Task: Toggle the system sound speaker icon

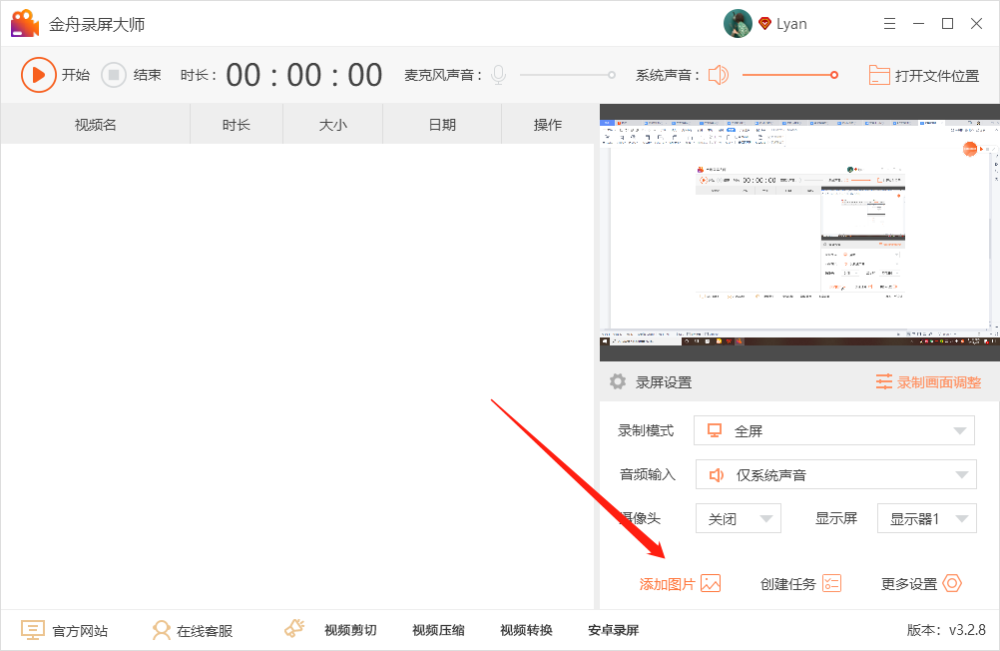Action: click(x=718, y=75)
